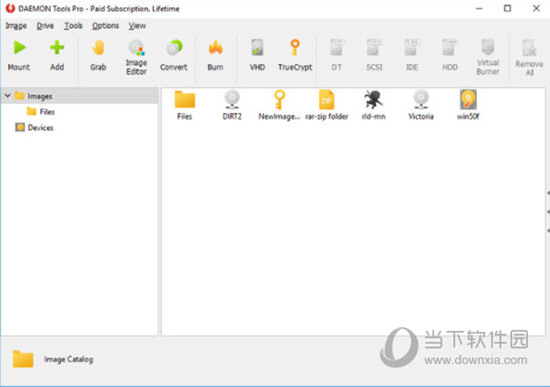Select the rar-zip folder archive
This screenshot has width=550, height=387.
tap(327, 106)
